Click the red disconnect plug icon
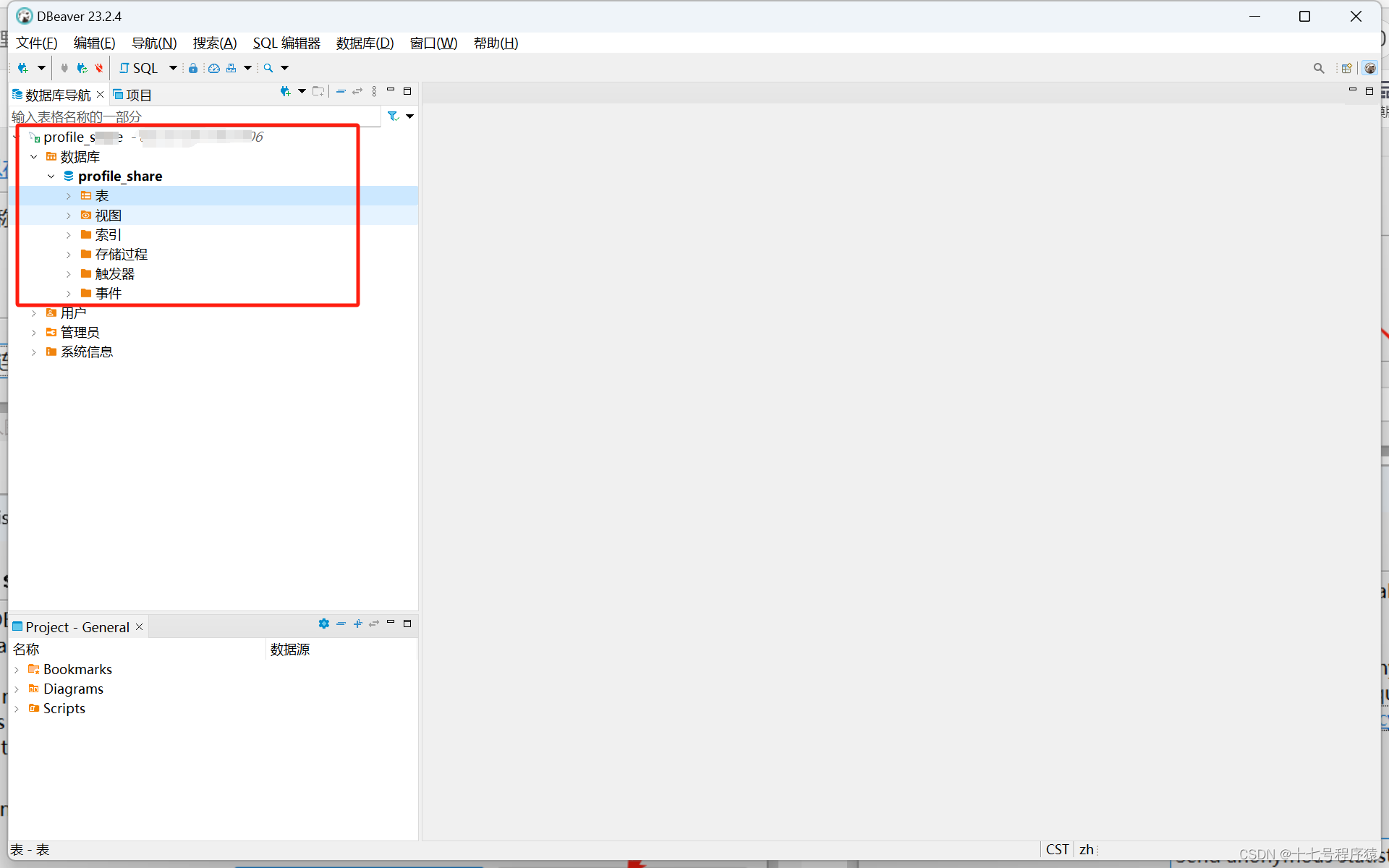 (99, 68)
